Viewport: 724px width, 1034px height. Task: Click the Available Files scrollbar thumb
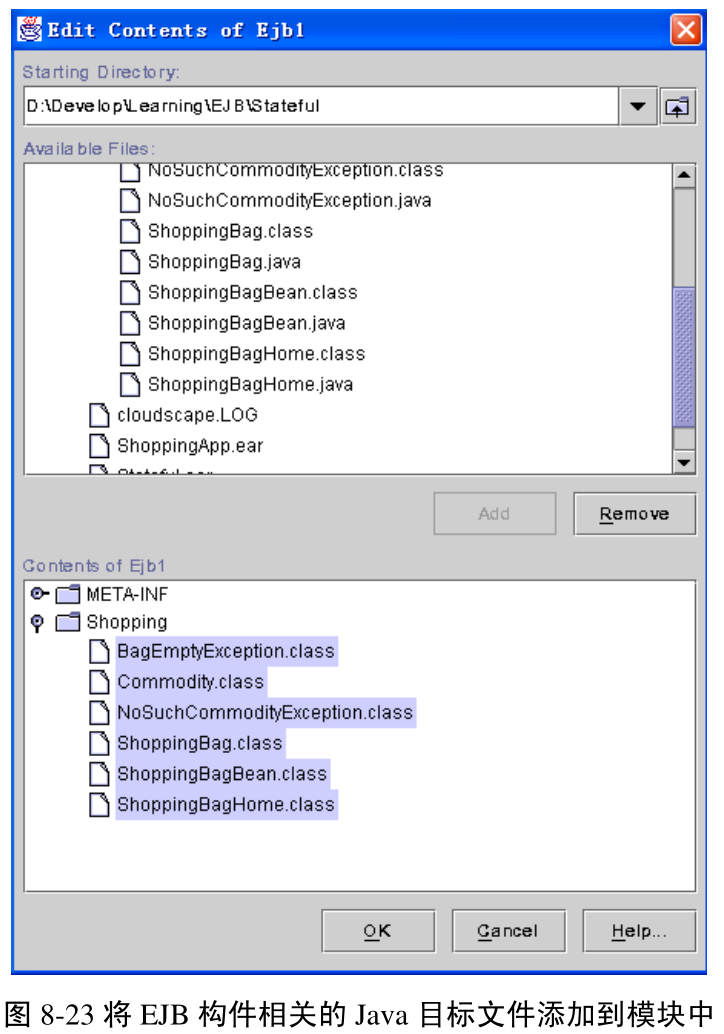pyautogui.click(x=684, y=357)
